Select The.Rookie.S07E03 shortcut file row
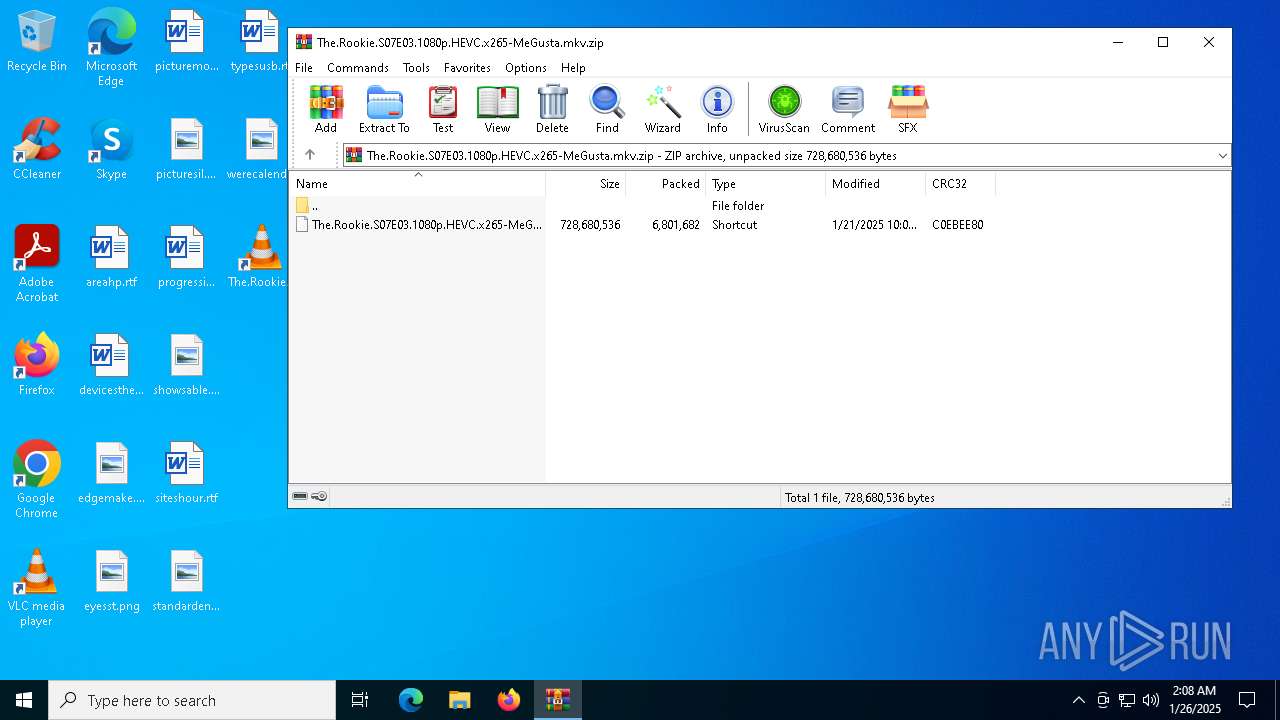The image size is (1280, 720). tap(640, 225)
